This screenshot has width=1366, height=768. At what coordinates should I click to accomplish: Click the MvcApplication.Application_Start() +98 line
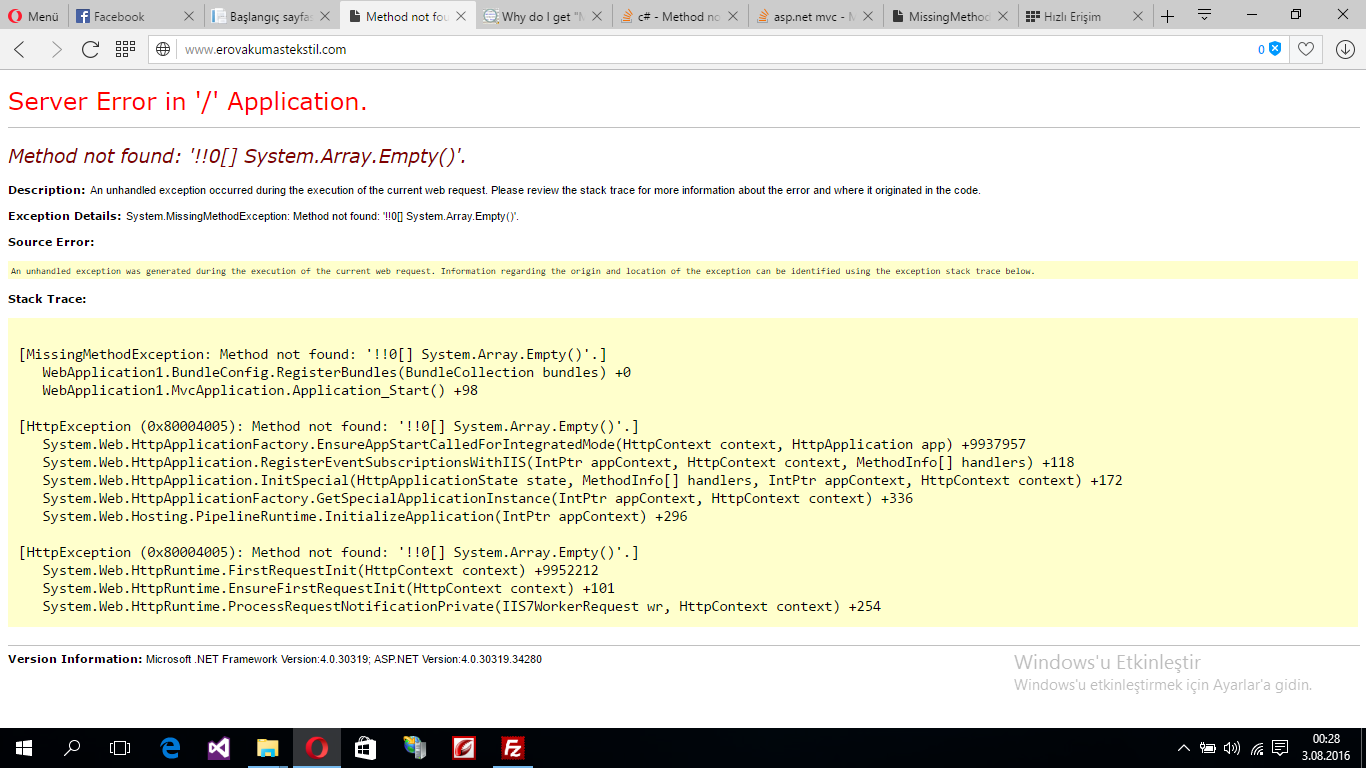[260, 390]
